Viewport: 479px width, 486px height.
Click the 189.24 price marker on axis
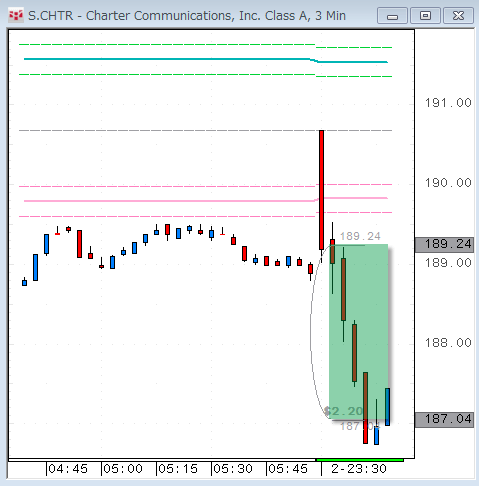click(x=444, y=245)
